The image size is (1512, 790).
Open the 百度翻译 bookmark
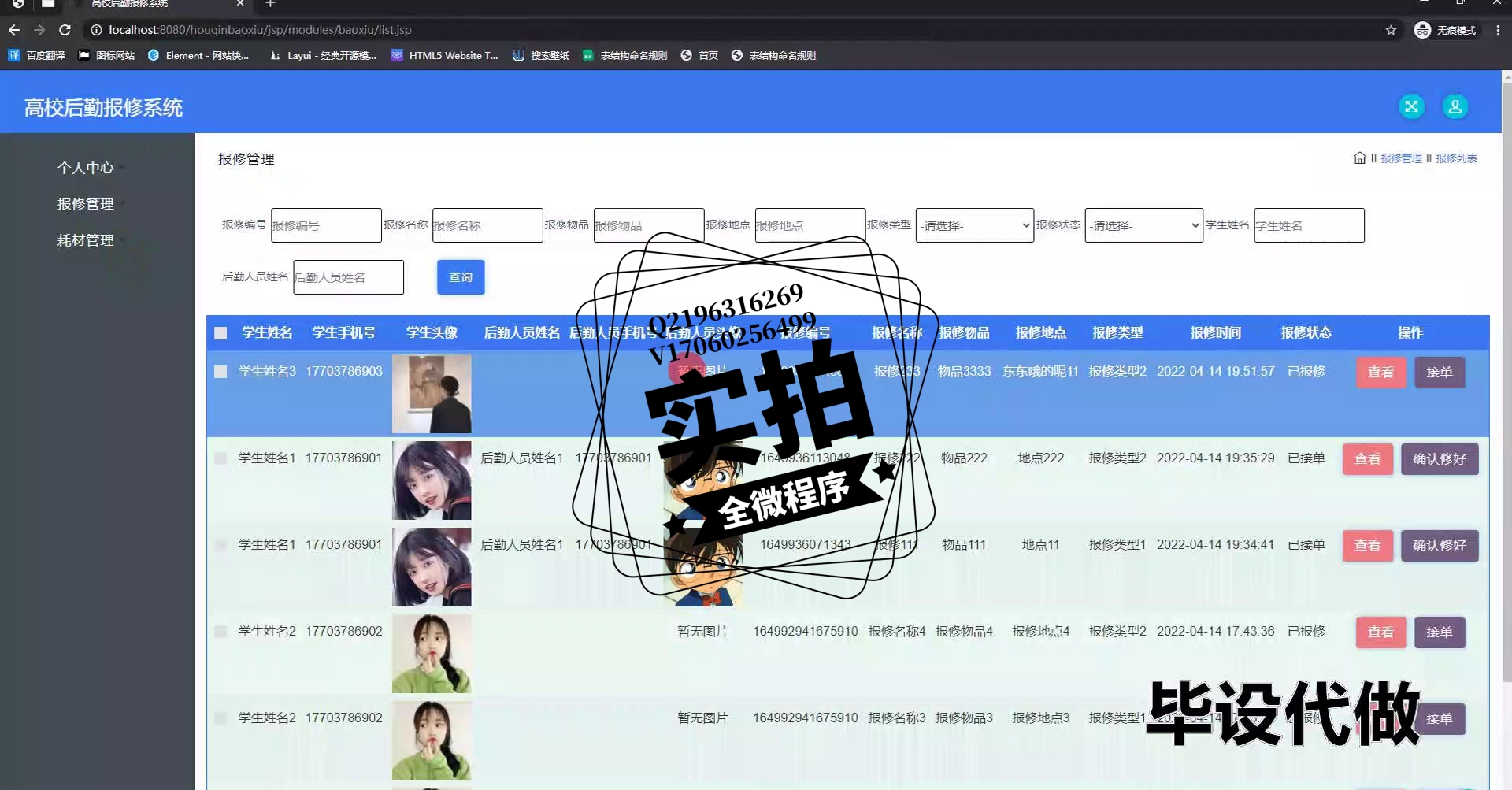(x=36, y=55)
